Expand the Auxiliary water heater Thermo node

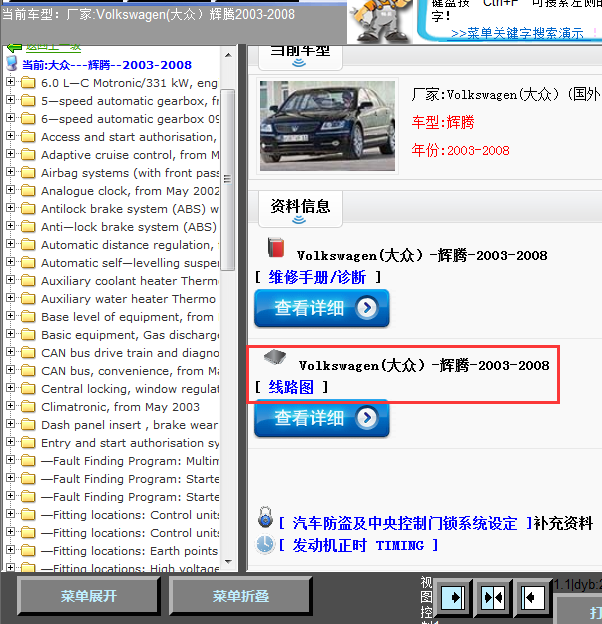(x=10, y=297)
